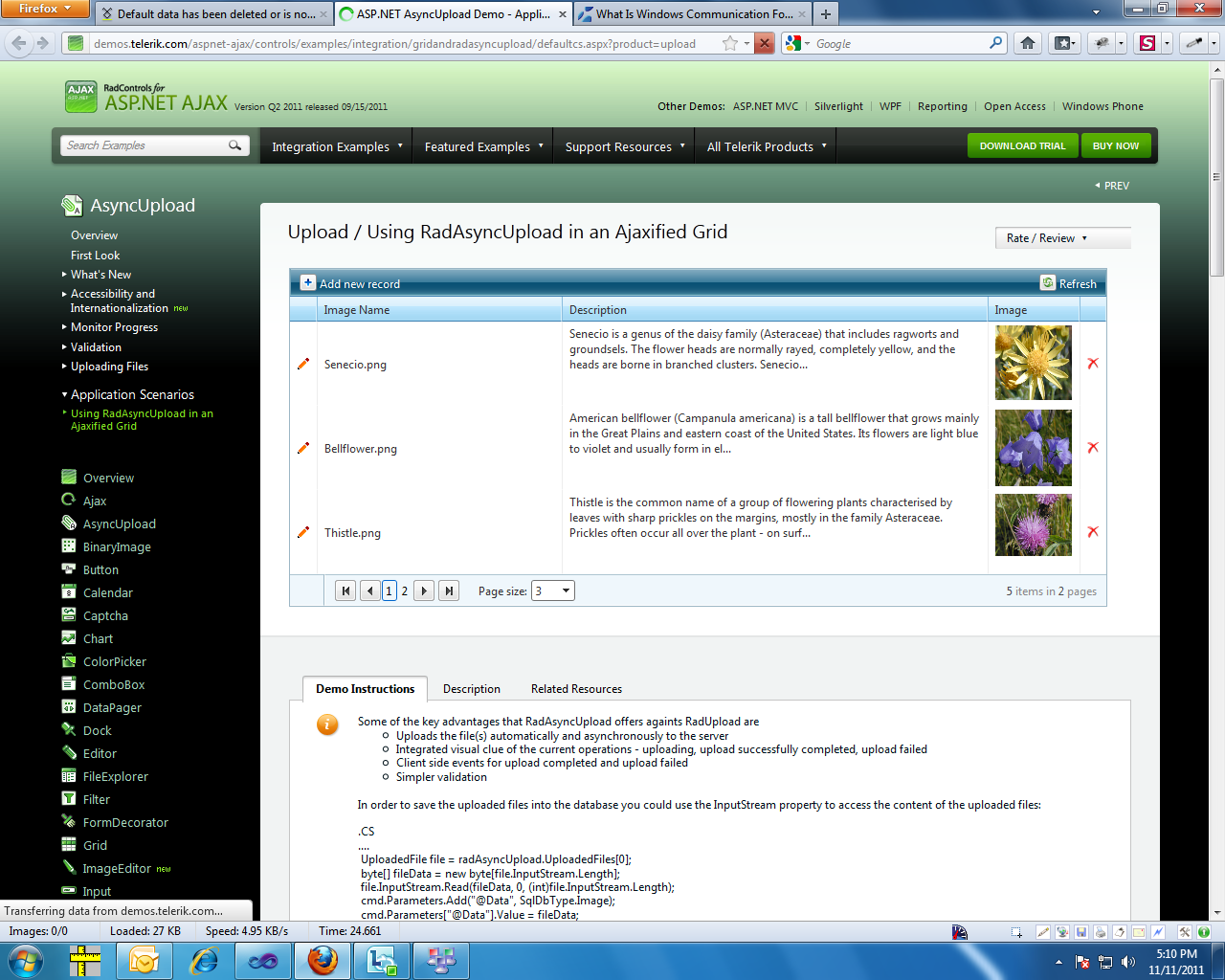Screen dimensions: 1225x980
Task: Open the ComboBox control demo
Action: [x=114, y=684]
